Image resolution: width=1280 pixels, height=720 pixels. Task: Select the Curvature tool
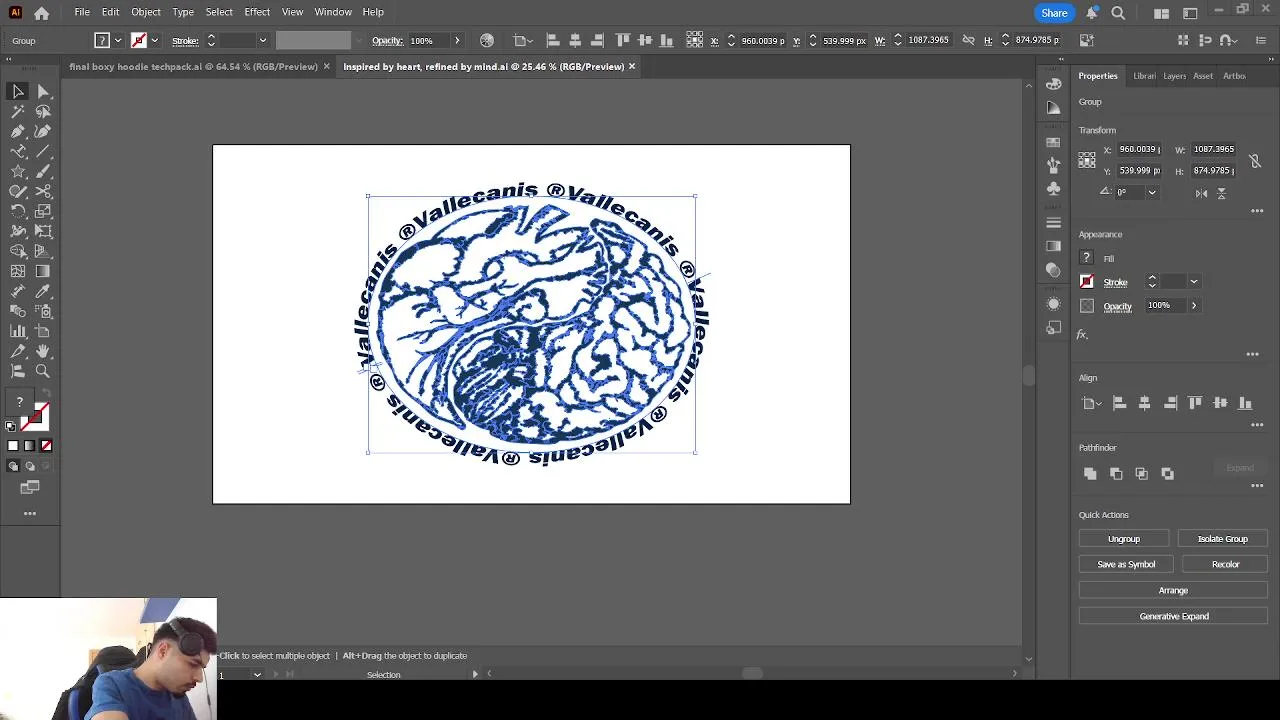43,131
